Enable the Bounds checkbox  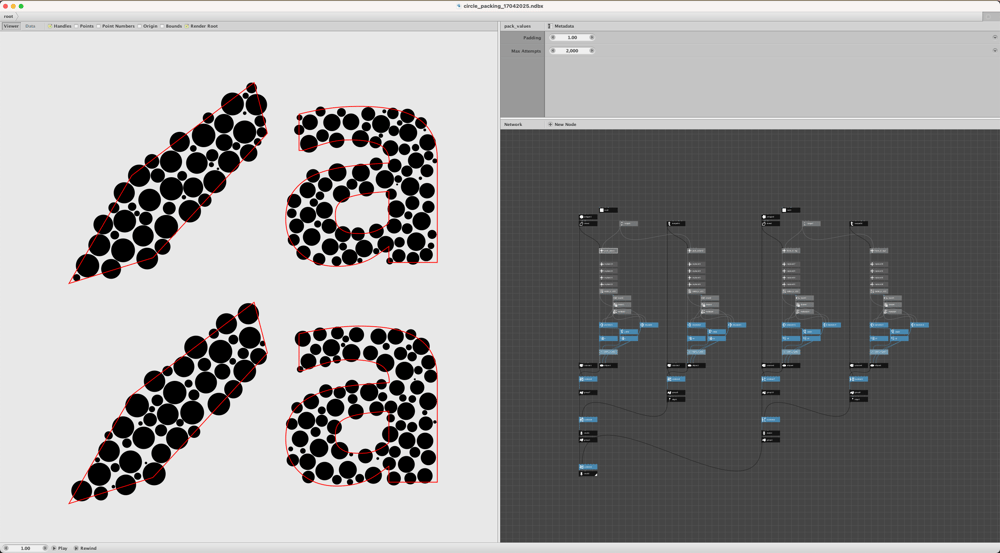point(162,26)
